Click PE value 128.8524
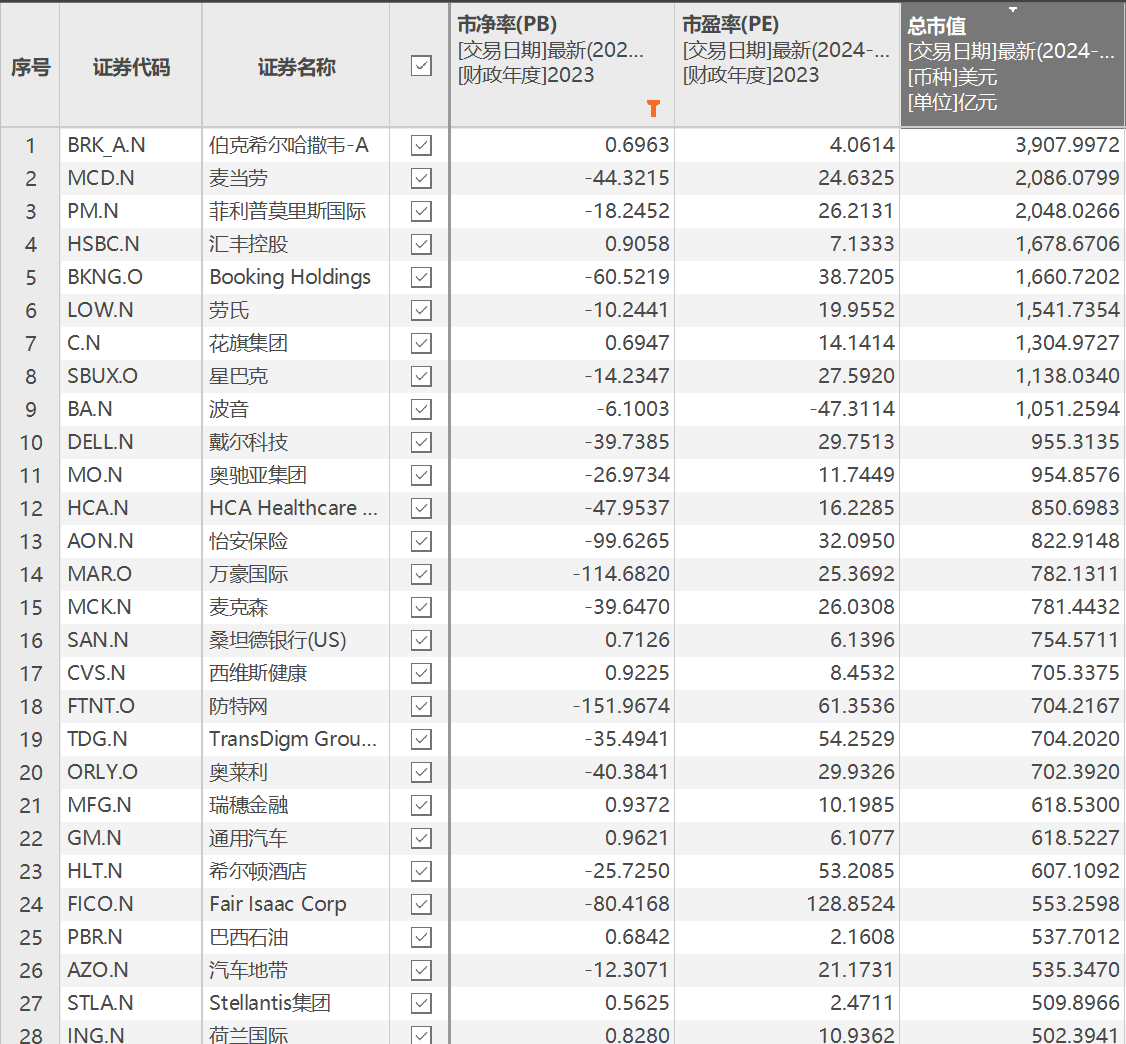 [850, 904]
